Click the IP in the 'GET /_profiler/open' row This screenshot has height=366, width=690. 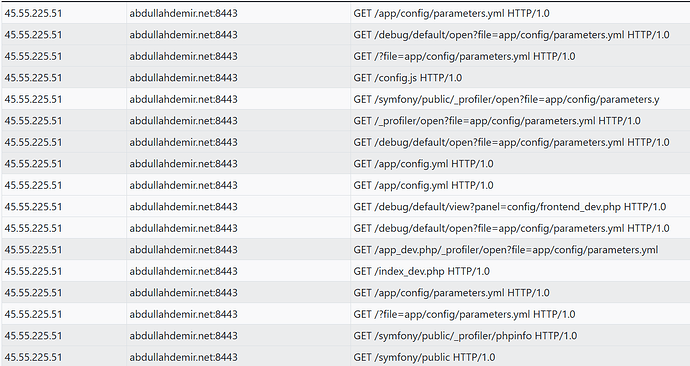tap(33, 121)
